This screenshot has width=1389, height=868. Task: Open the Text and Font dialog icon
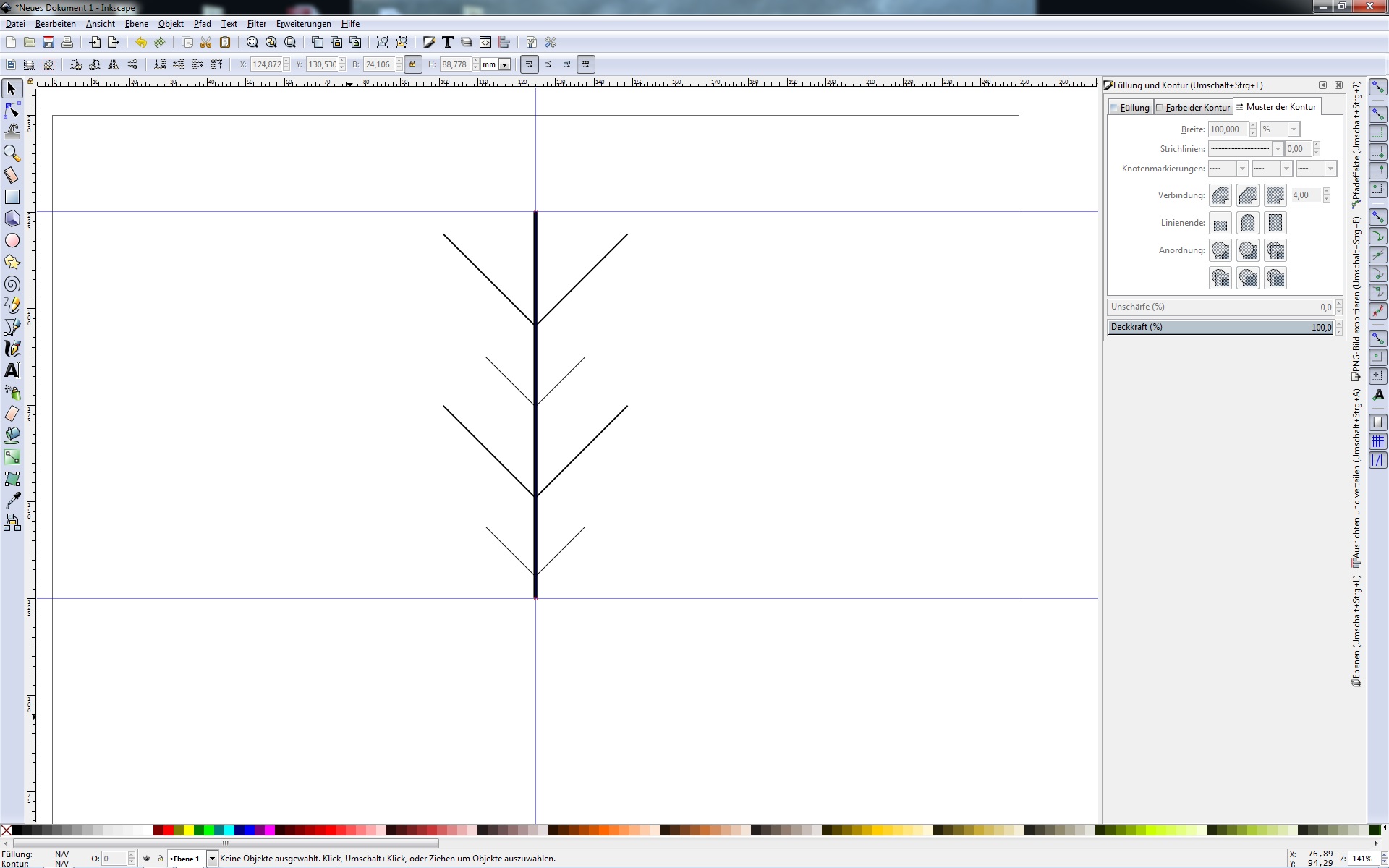tap(448, 43)
